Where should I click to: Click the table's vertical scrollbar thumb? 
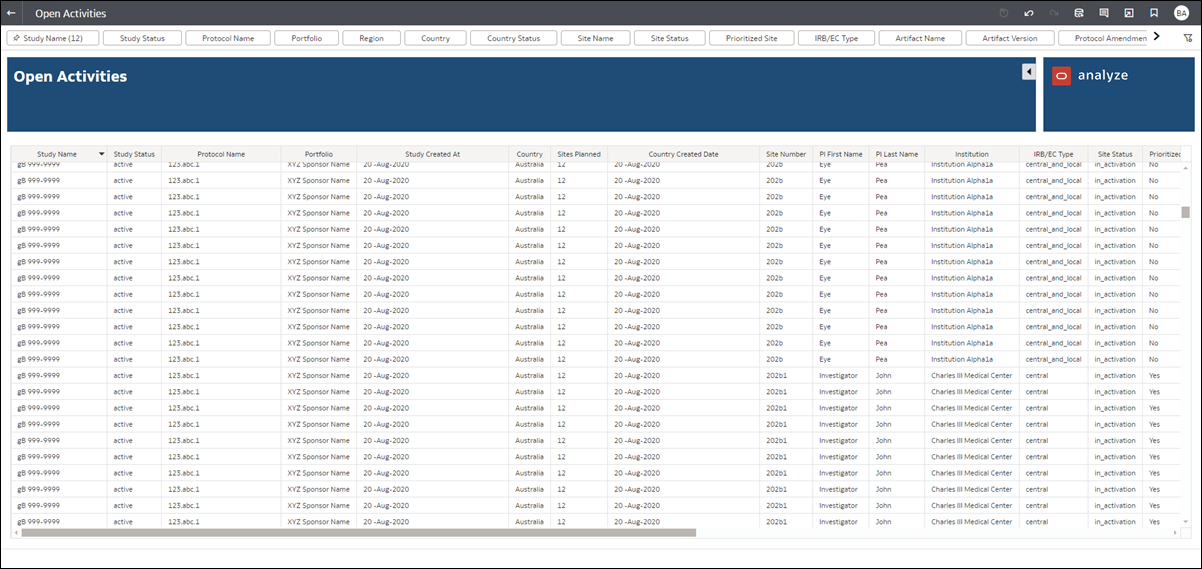[x=1186, y=211]
